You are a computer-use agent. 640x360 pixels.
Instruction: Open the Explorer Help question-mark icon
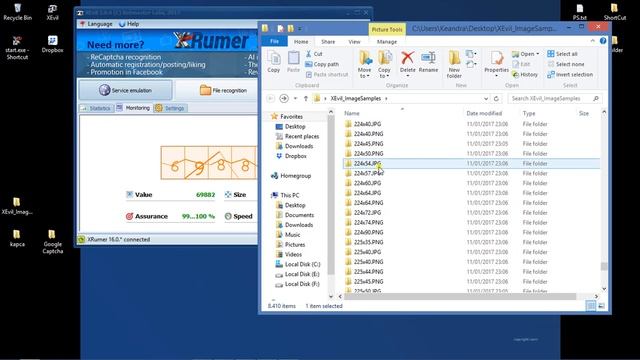tap(603, 41)
